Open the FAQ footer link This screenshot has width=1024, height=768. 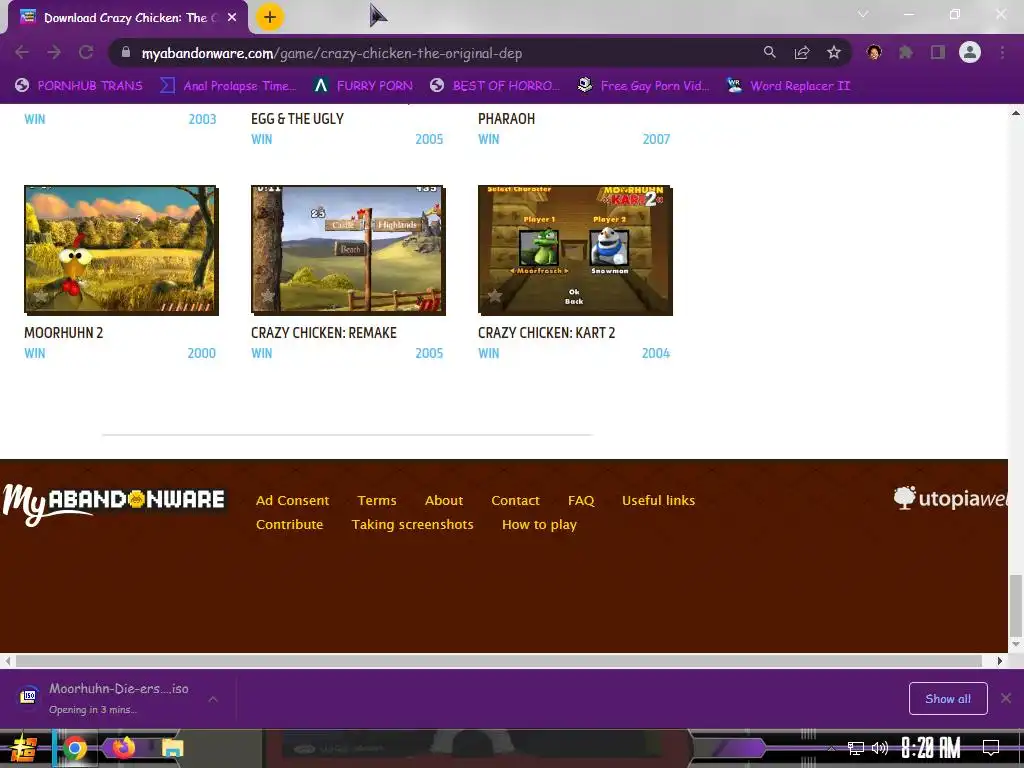[581, 500]
